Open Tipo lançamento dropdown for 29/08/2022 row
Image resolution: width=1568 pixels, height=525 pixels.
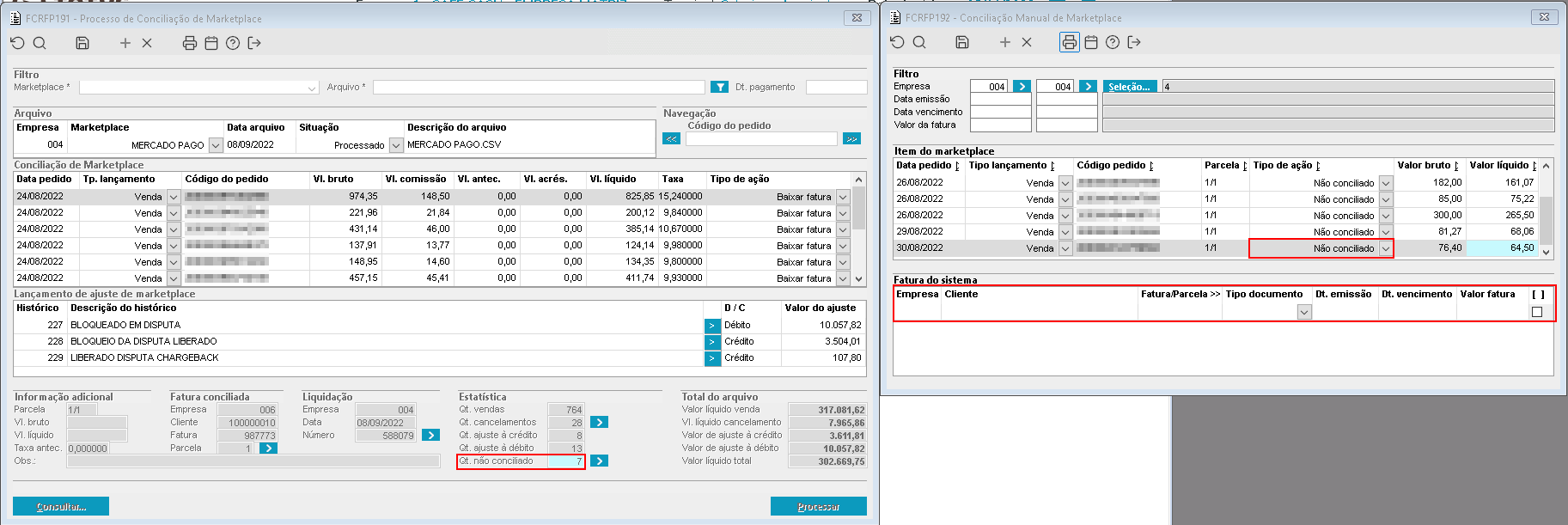[1065, 232]
